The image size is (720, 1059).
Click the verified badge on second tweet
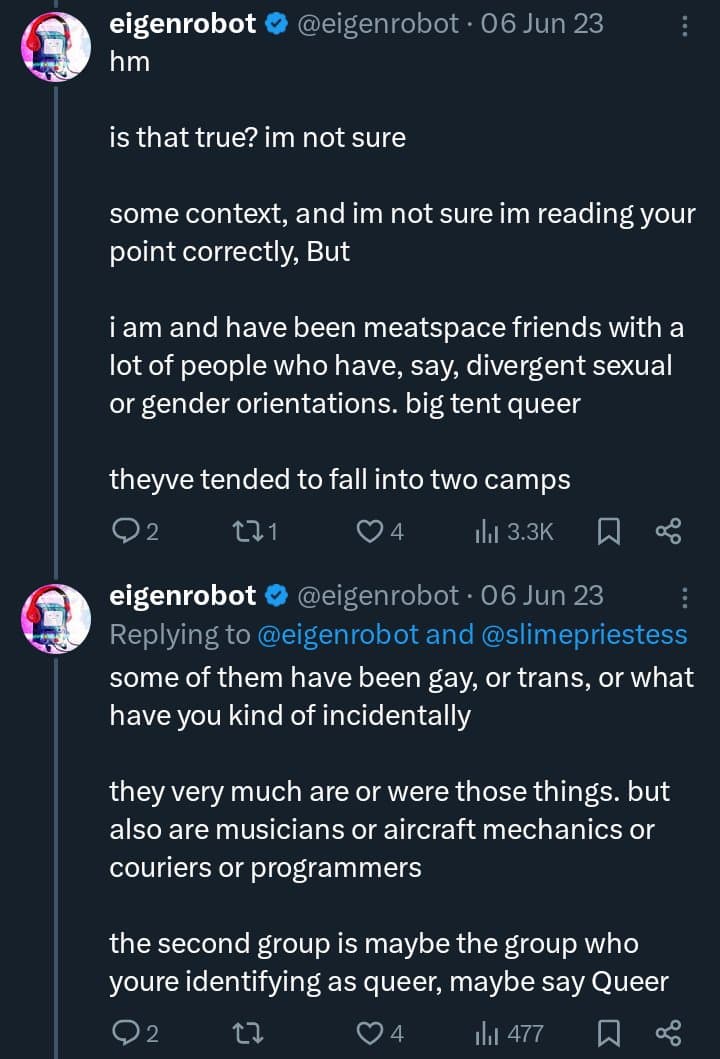point(275,597)
